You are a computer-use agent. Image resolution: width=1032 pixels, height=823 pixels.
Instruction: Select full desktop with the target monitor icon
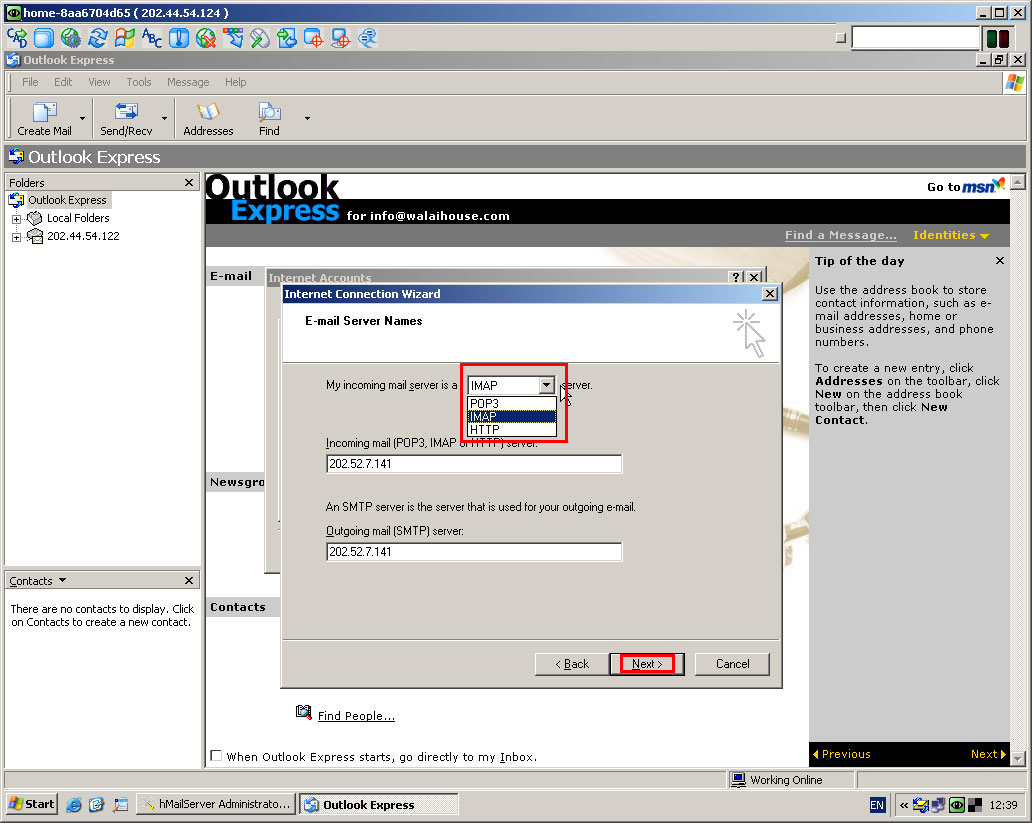pos(341,38)
